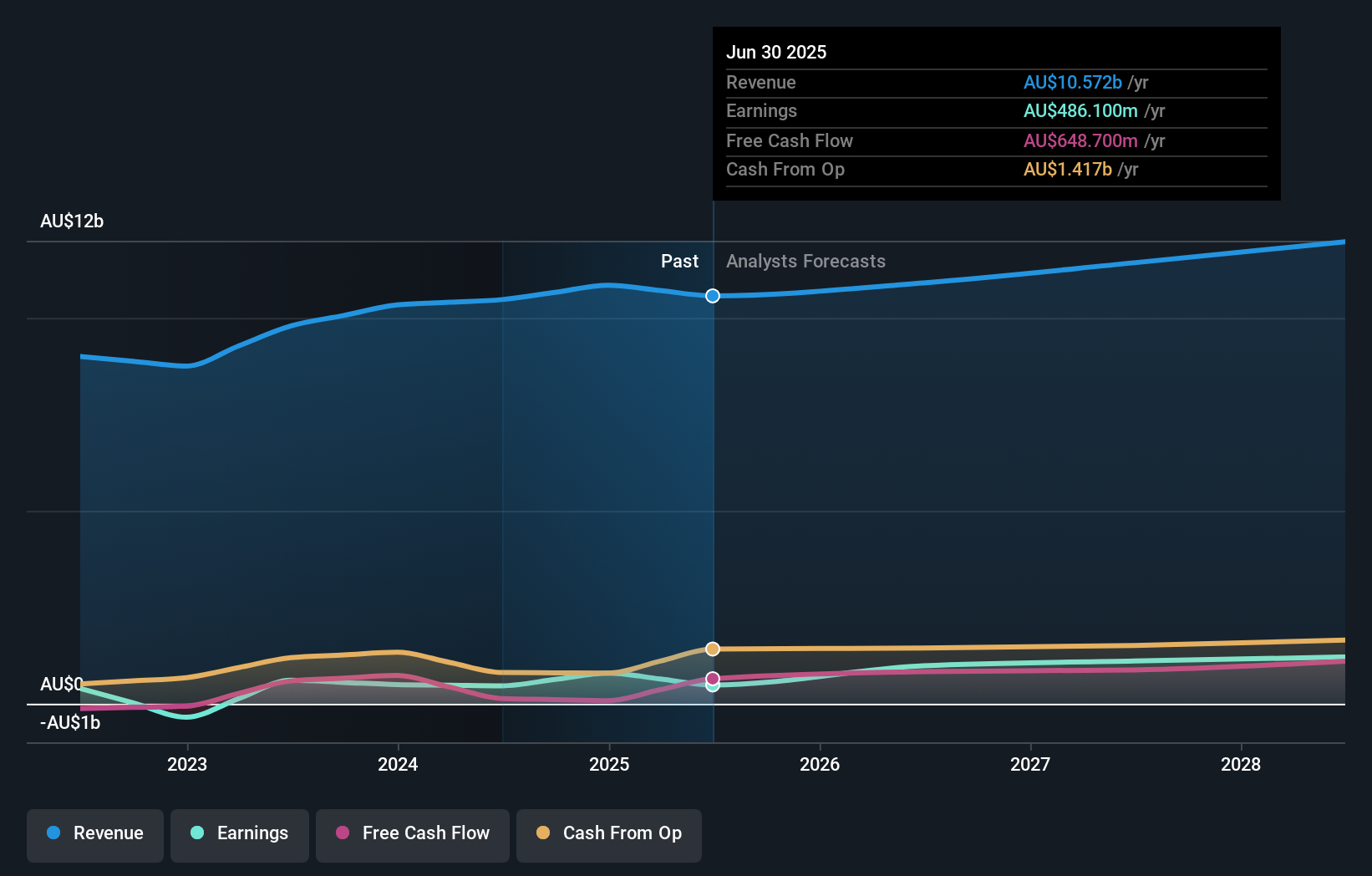Expand the Free Cash Flow tooltip row
1372x876 pixels.
[1080, 140]
